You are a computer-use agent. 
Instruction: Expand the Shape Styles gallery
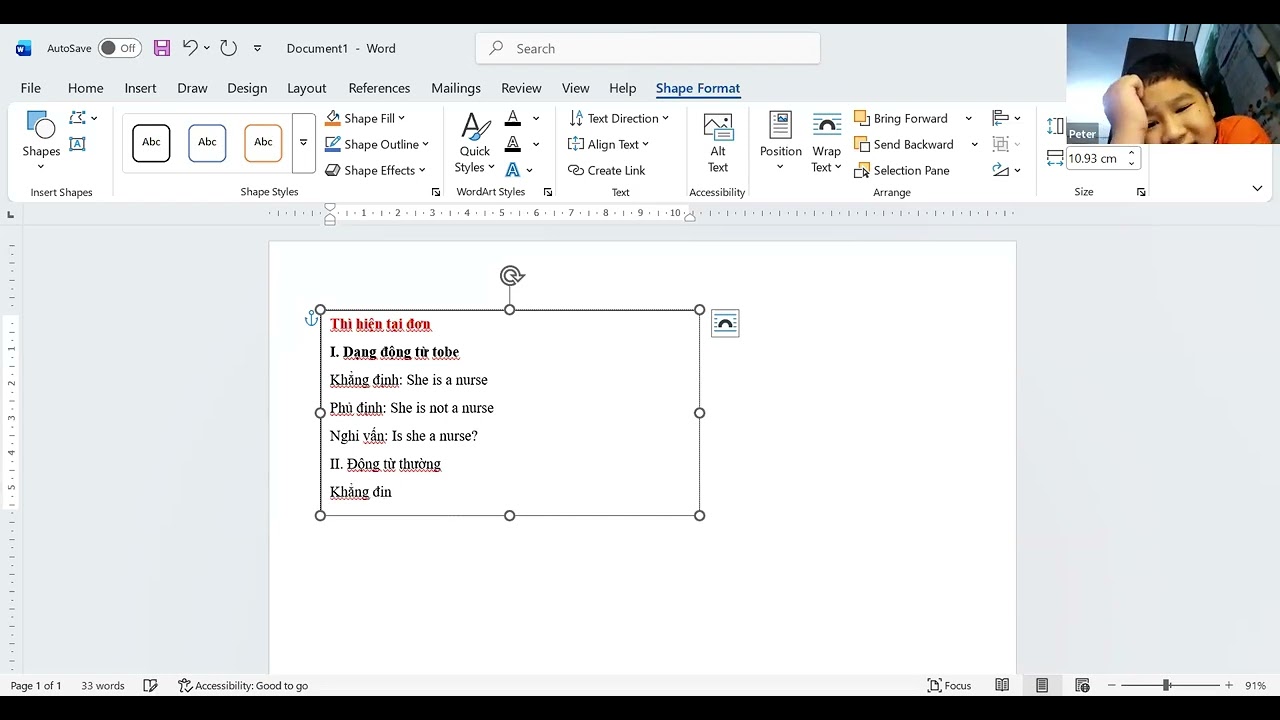coord(303,143)
